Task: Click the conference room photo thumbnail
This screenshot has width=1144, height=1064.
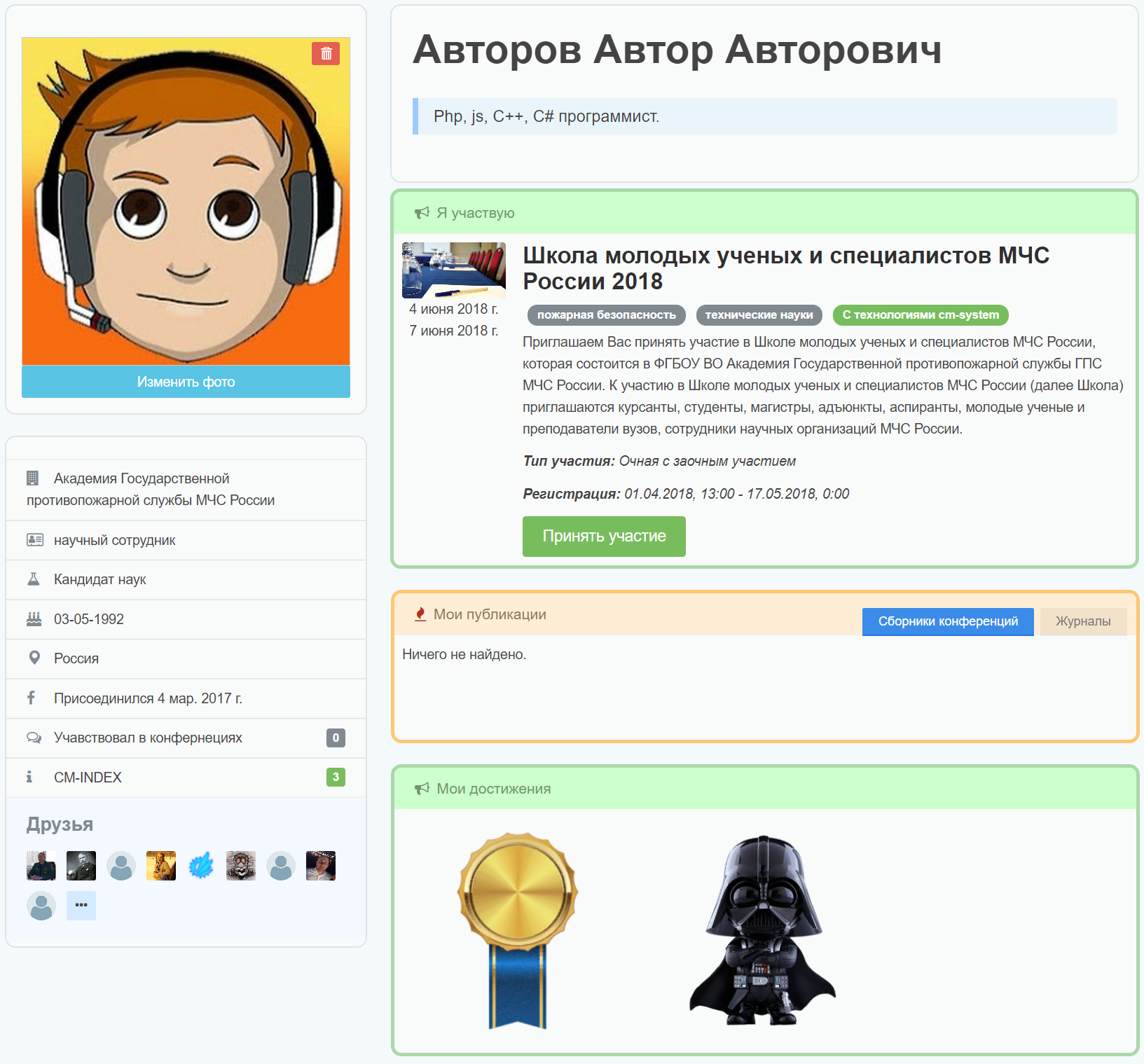Action: [x=453, y=270]
